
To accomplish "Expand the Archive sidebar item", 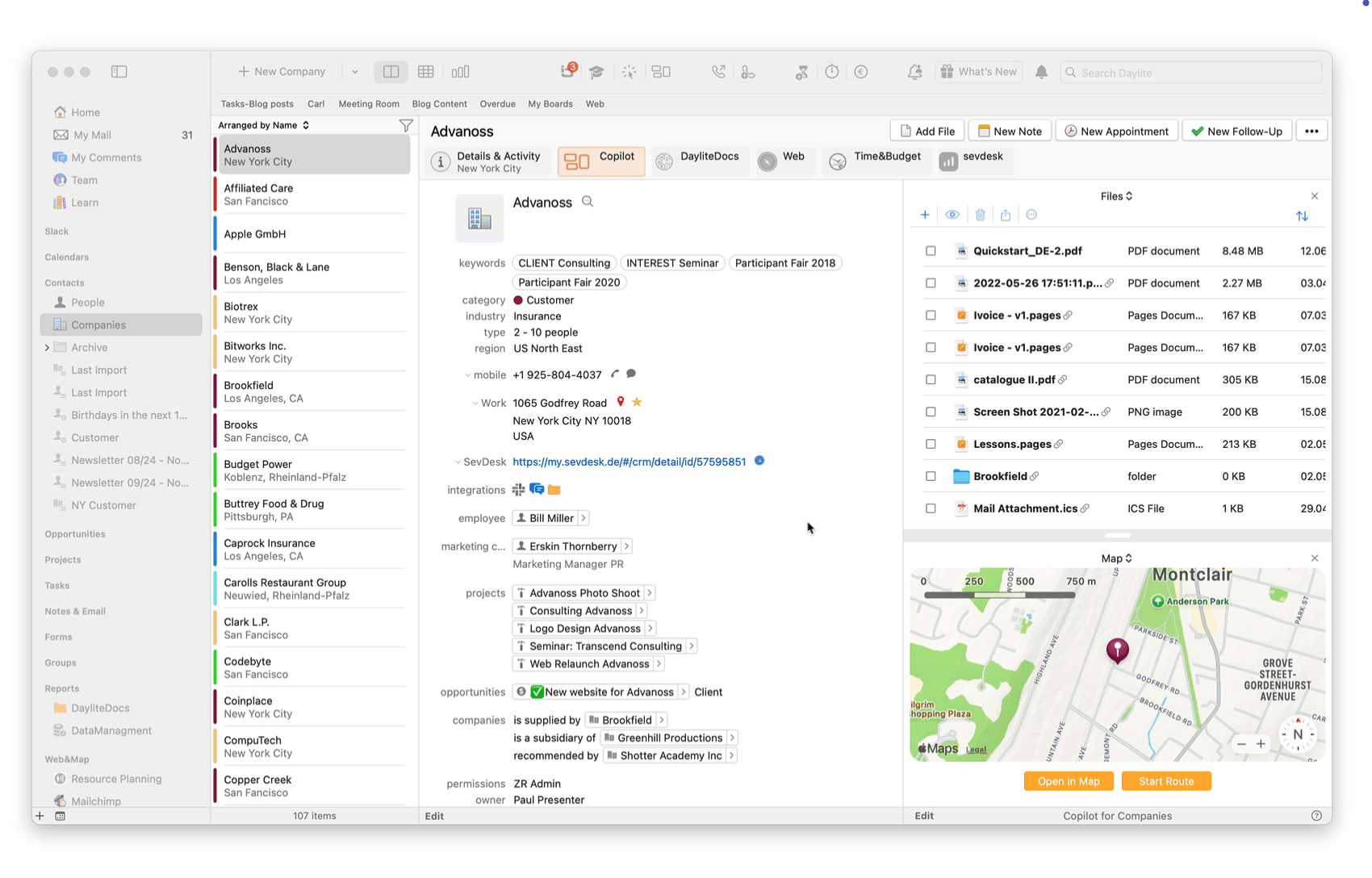I will coord(47,348).
